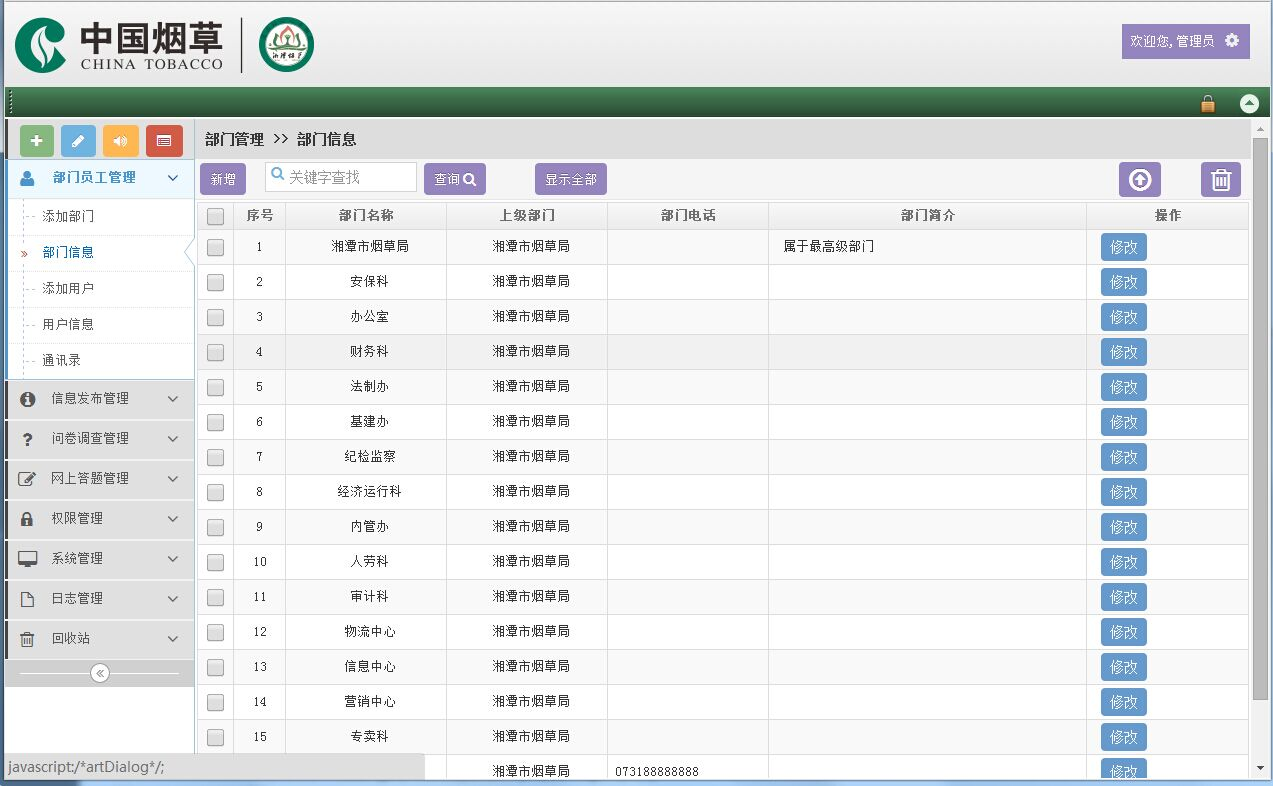Select the checkbox for 财务科 row
Viewport: 1273px width, 786px height.
215,352
